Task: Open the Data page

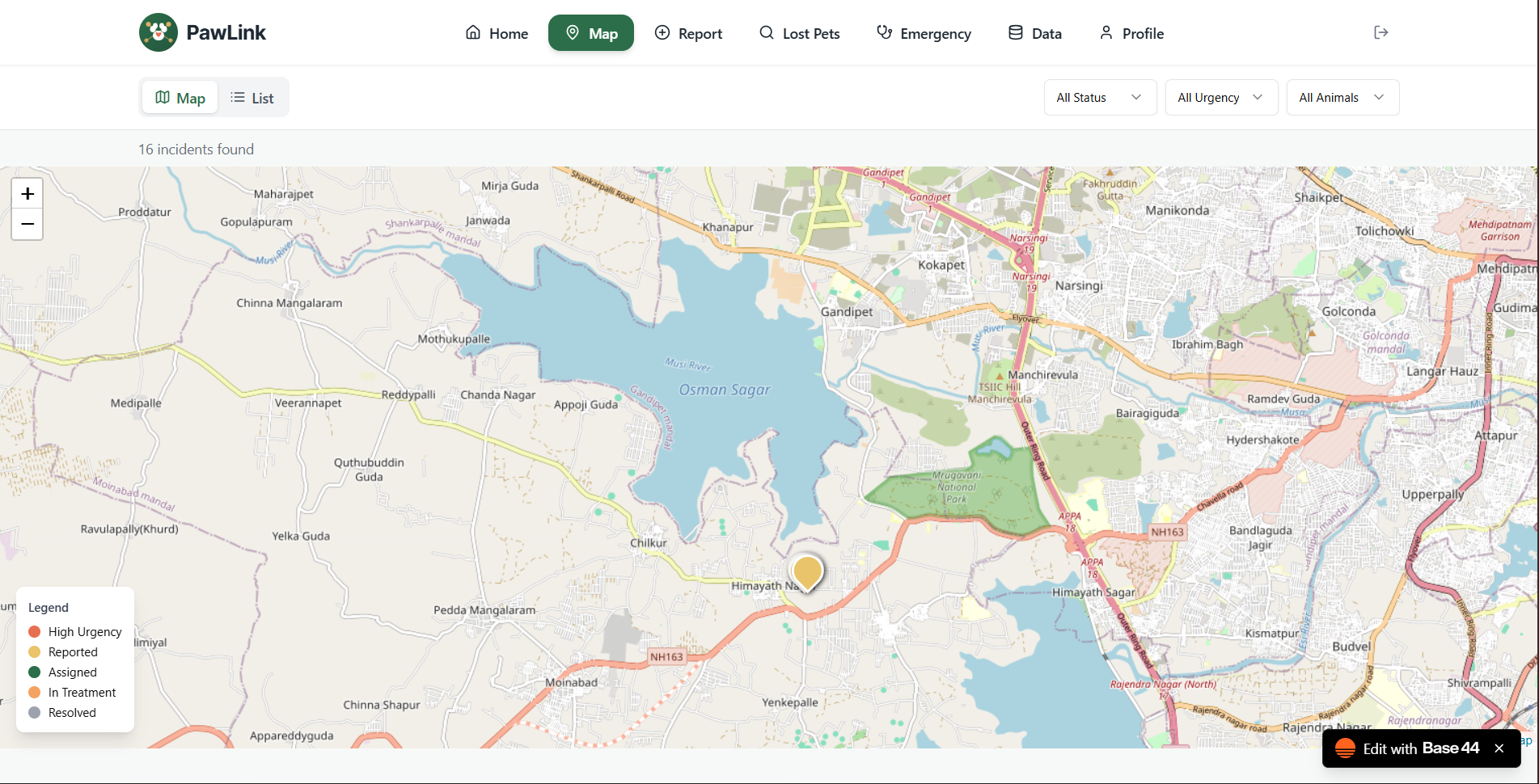Action: pos(1034,33)
